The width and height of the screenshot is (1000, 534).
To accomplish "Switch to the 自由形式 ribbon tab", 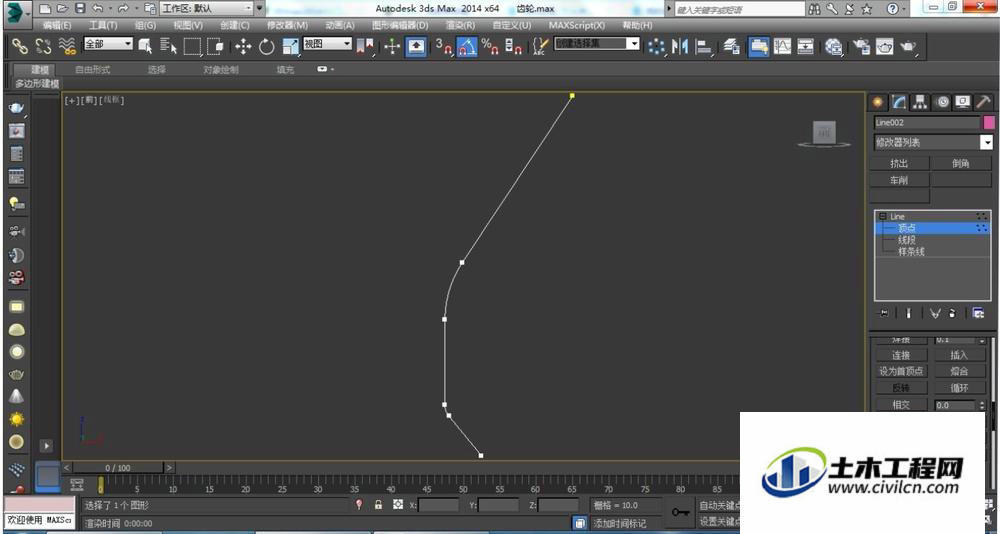I will 92,70.
